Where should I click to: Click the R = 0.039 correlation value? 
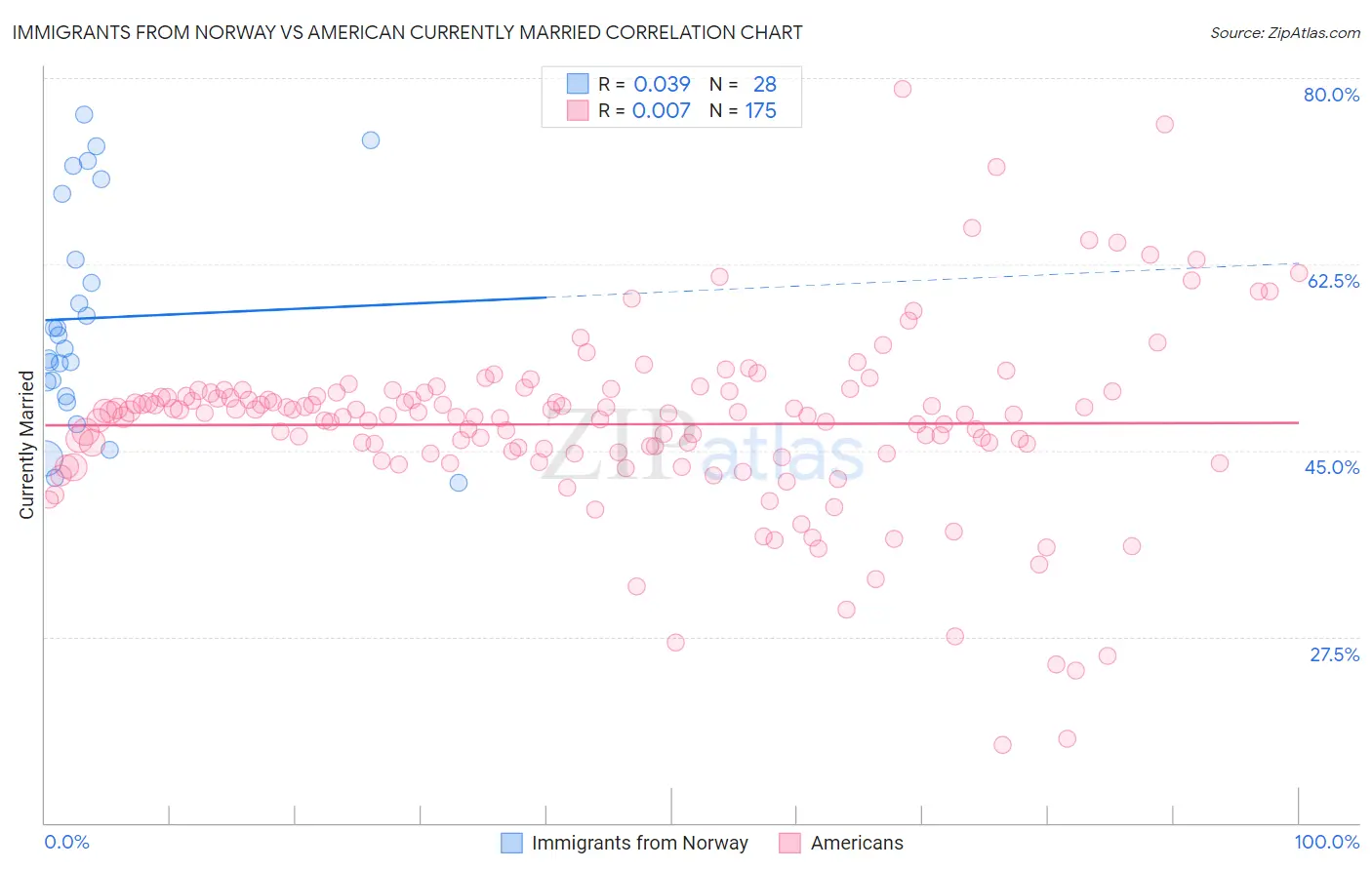tap(644, 84)
